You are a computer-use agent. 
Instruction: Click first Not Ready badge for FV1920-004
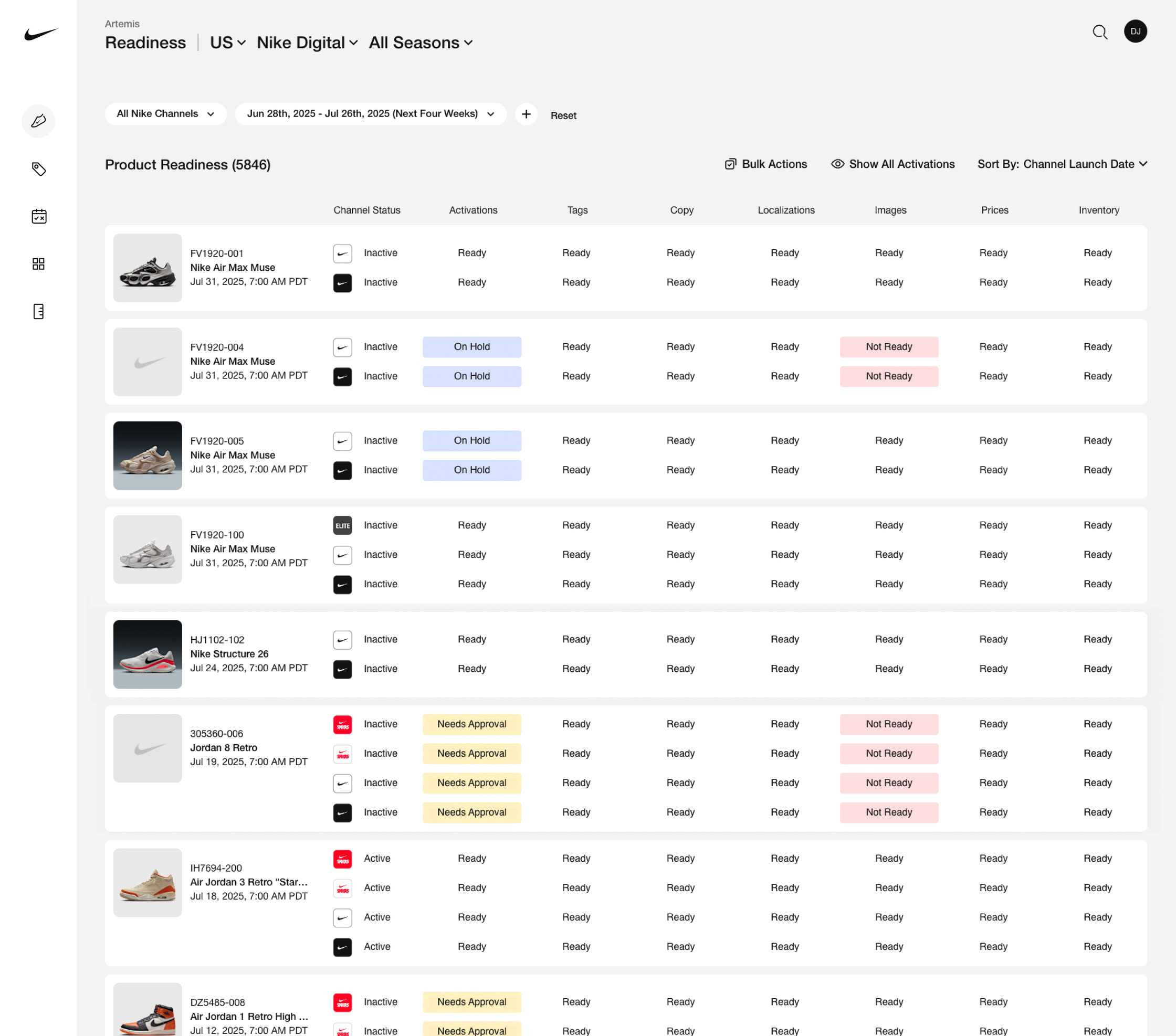(889, 347)
